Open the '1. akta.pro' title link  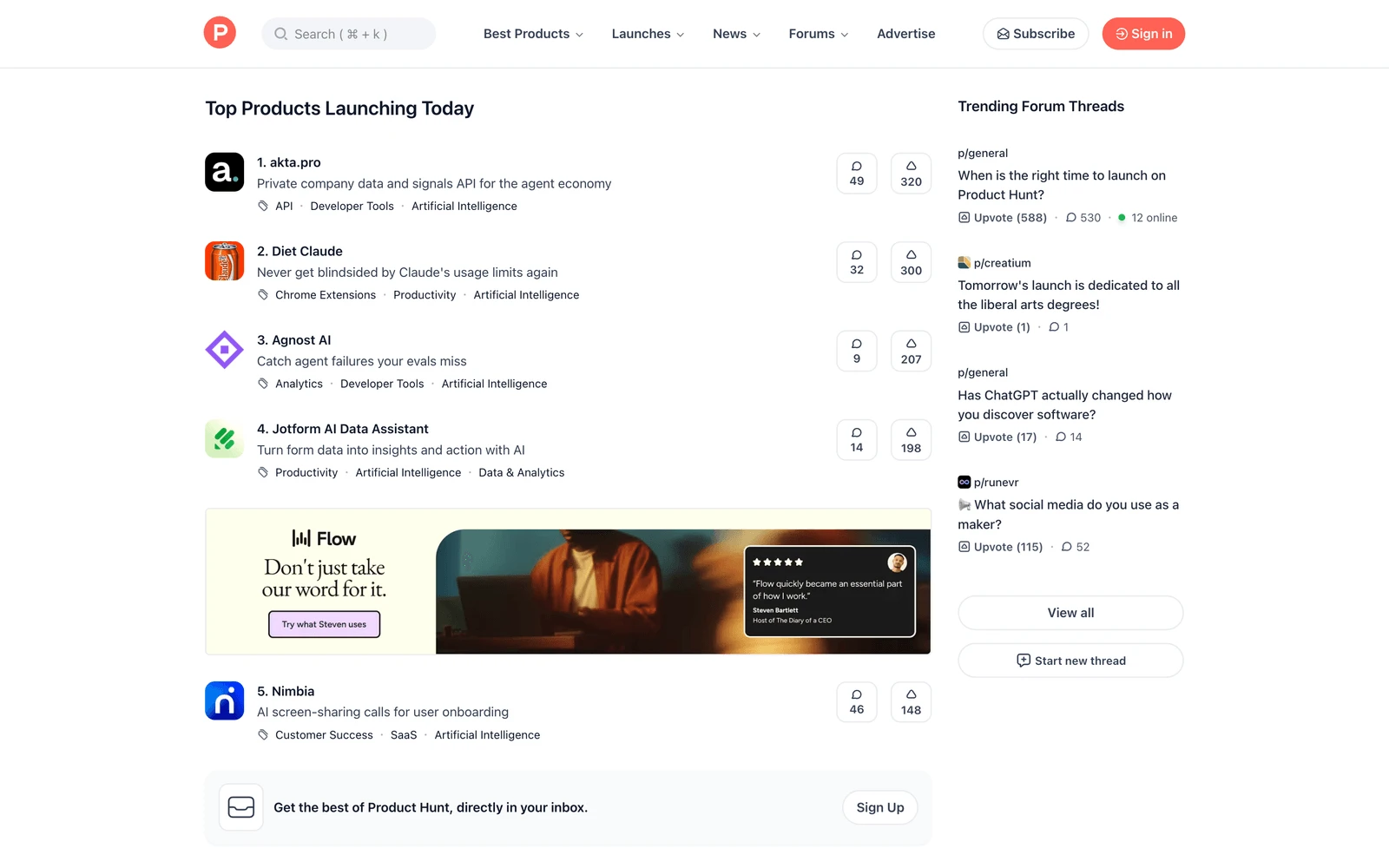tap(289, 162)
